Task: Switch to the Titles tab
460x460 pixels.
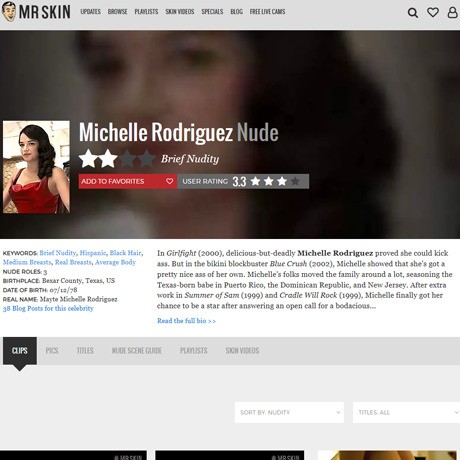Action: pyautogui.click(x=85, y=351)
